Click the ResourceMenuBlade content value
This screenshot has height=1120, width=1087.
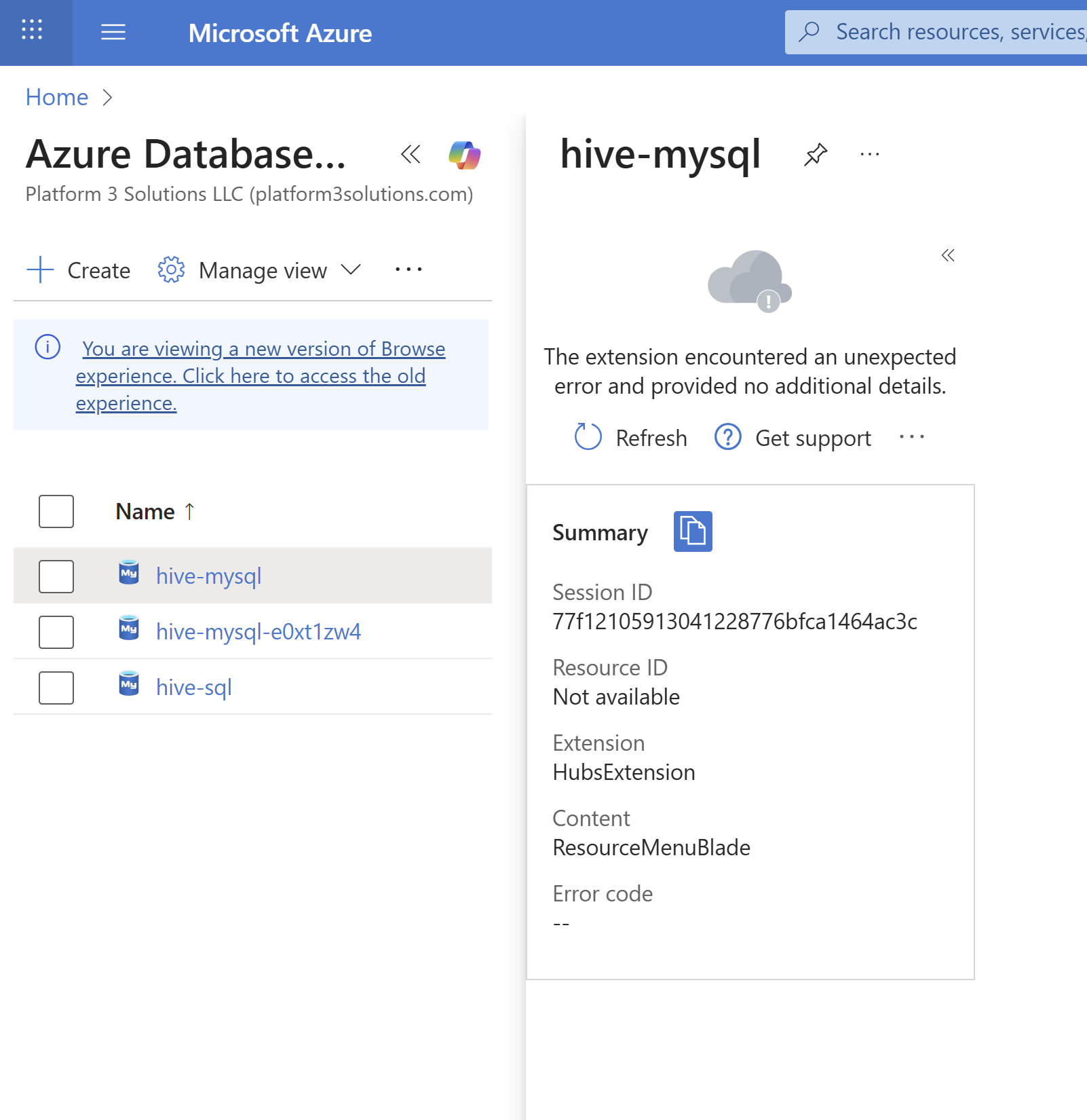click(651, 847)
